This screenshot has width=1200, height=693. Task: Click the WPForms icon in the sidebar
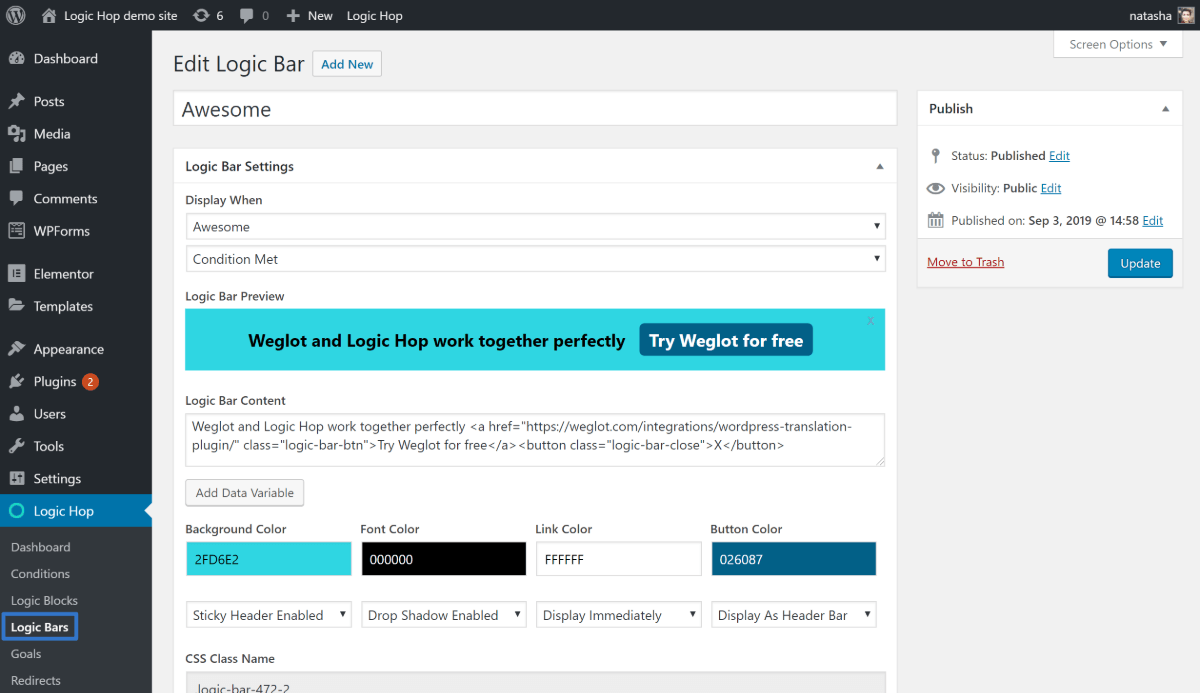(17, 230)
